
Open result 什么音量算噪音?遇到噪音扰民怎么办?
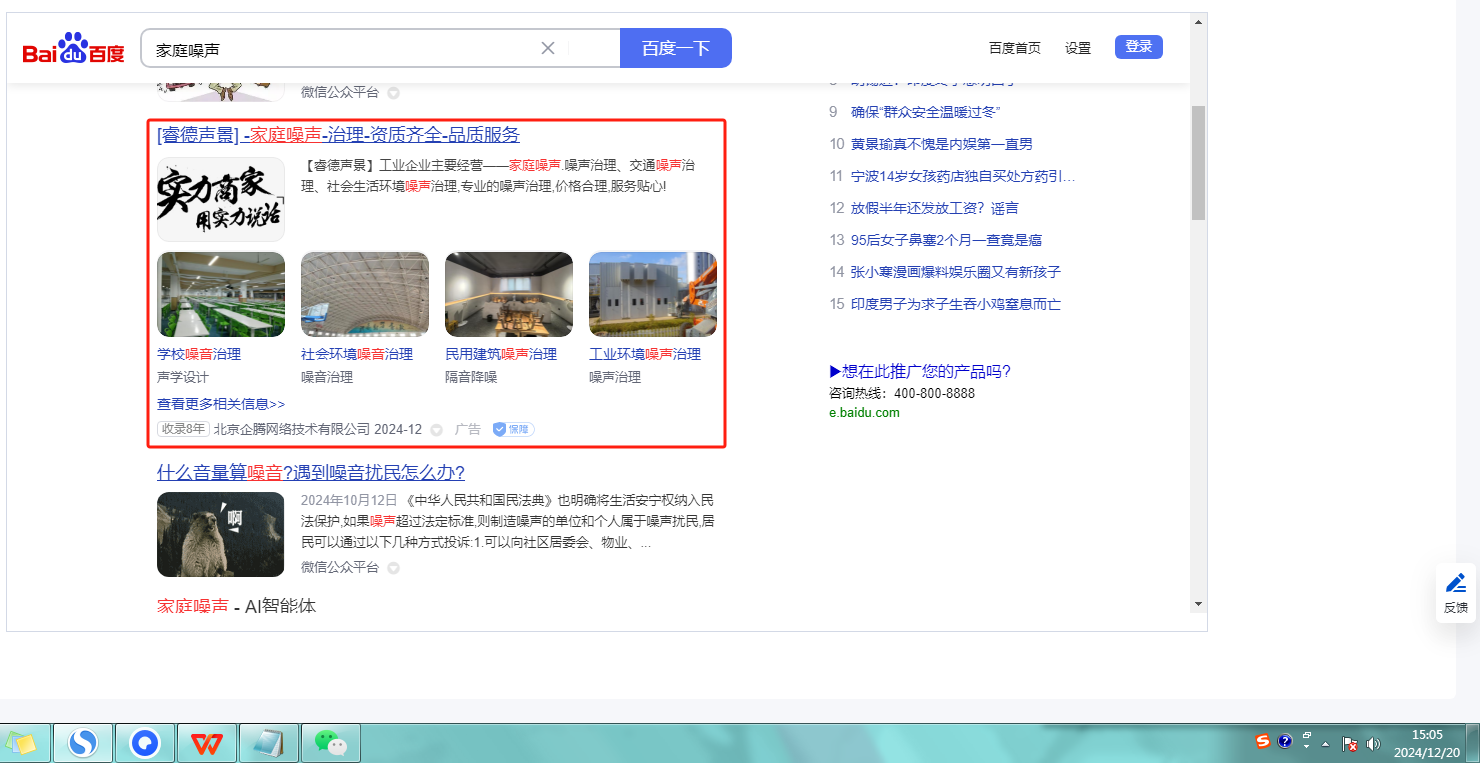coord(310,472)
